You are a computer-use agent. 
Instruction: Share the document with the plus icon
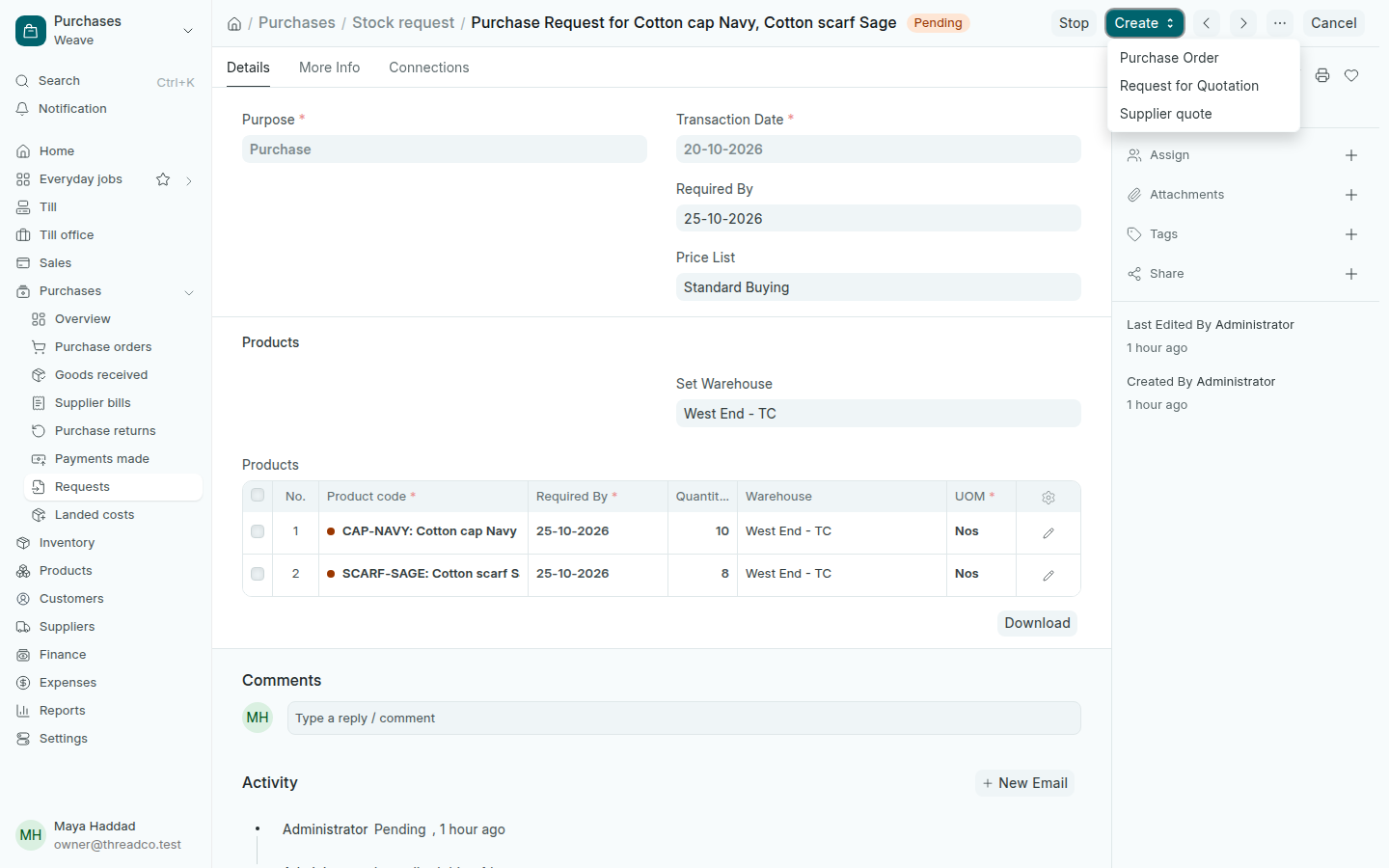tap(1351, 274)
